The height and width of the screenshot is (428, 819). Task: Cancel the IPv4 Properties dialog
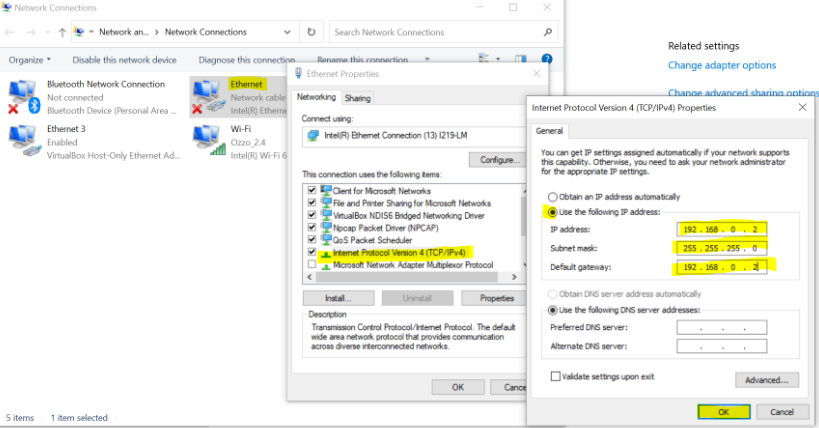click(782, 412)
